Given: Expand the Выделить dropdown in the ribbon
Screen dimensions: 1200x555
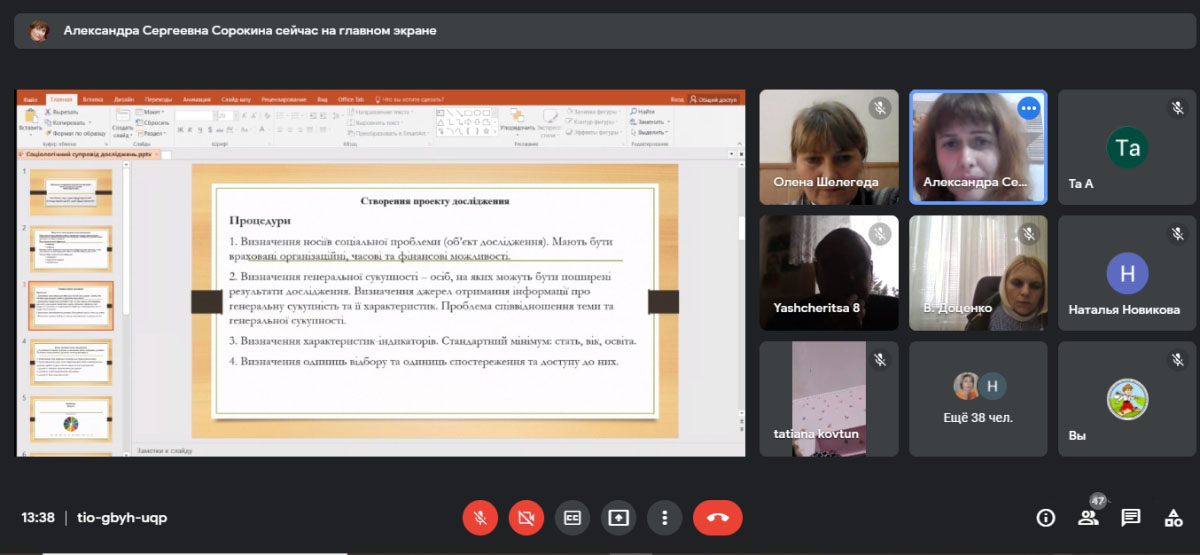Looking at the screenshot, I should coord(652,132).
